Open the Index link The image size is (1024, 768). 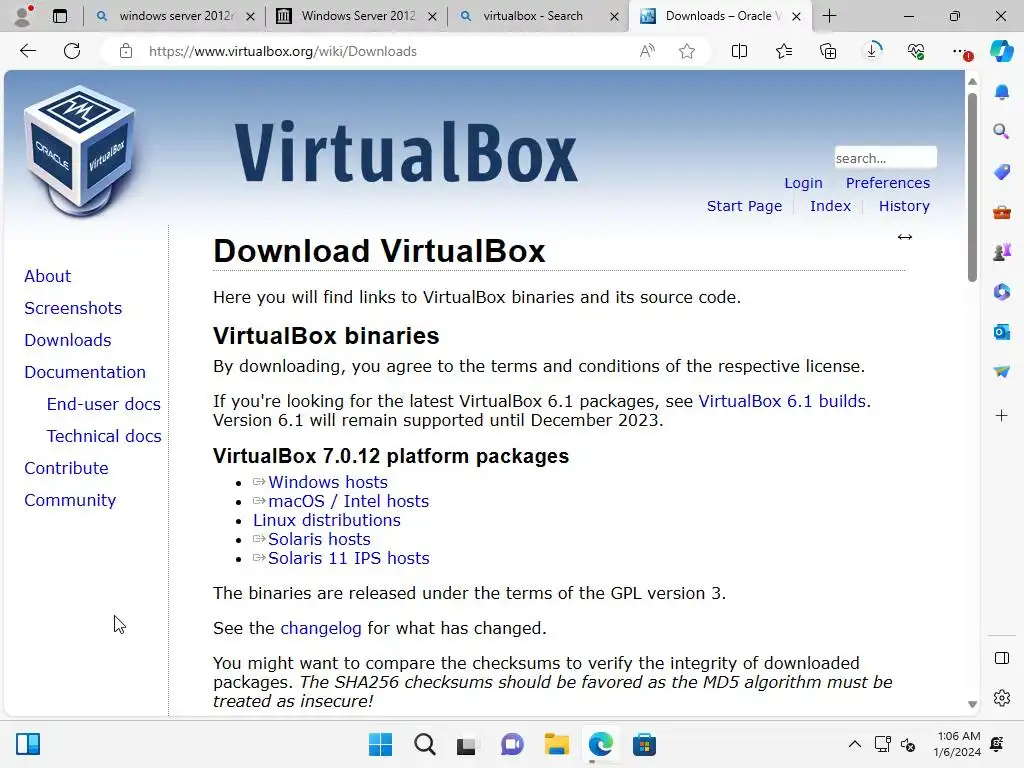coord(830,206)
